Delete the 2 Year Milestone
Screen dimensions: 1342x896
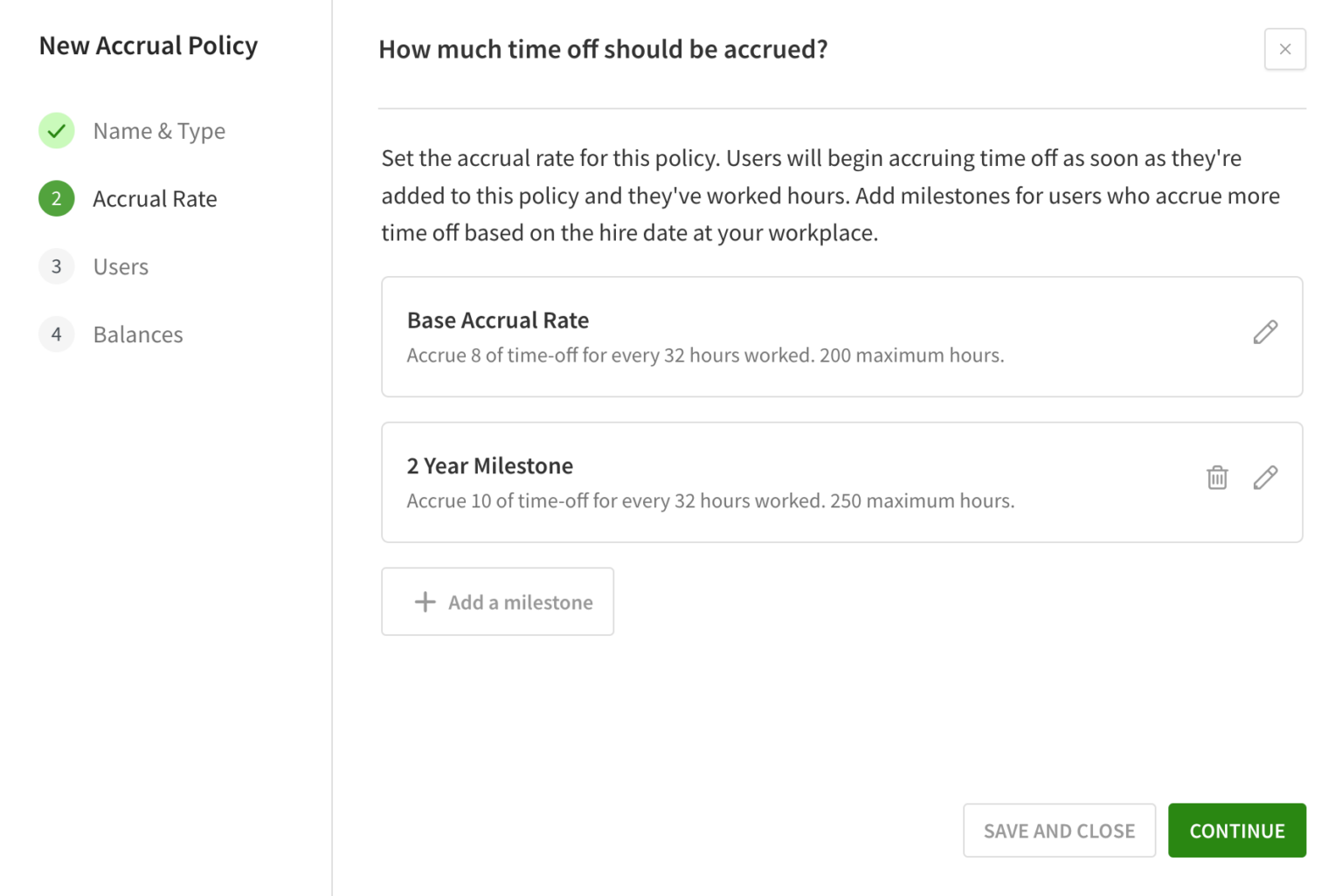1216,478
